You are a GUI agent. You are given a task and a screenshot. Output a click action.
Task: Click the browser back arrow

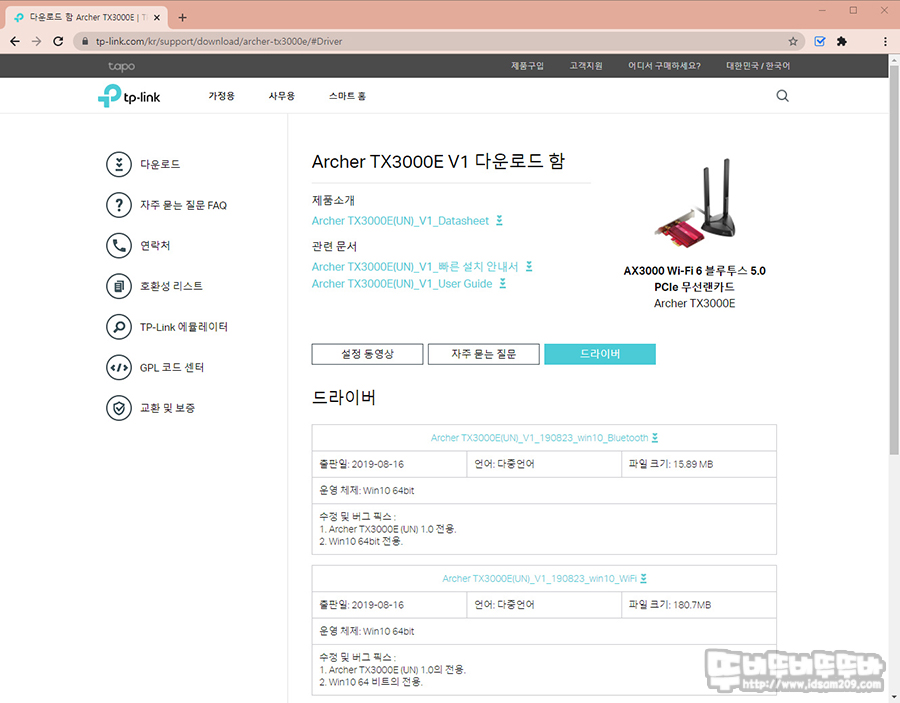[15, 41]
